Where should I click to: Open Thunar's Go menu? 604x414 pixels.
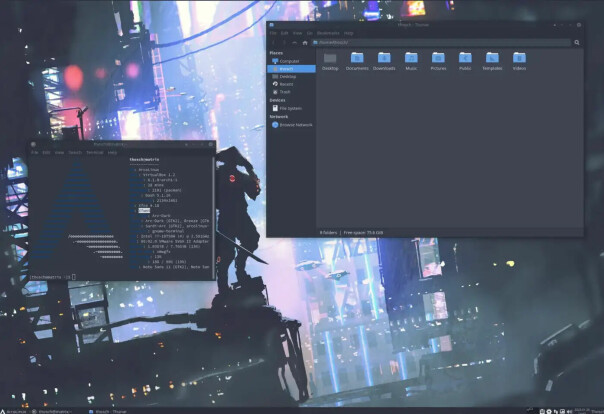309,33
